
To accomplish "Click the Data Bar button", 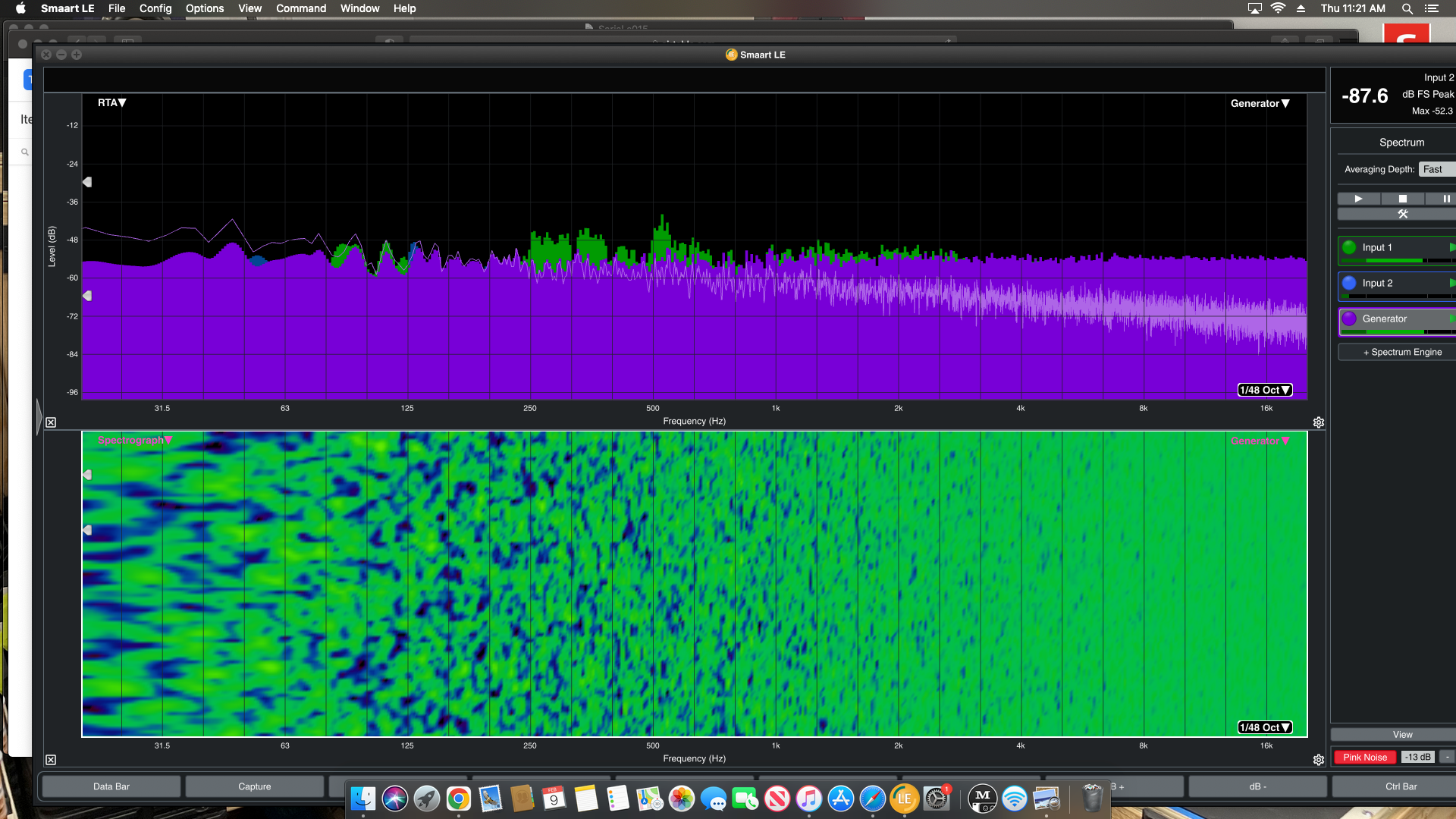I will click(111, 786).
